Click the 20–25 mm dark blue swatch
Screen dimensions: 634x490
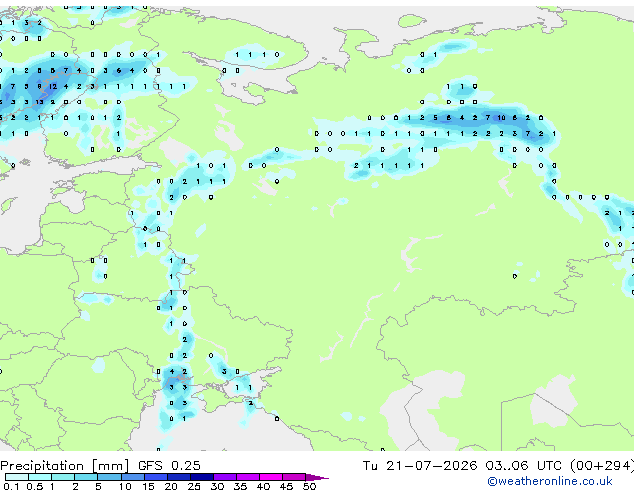click(x=178, y=477)
